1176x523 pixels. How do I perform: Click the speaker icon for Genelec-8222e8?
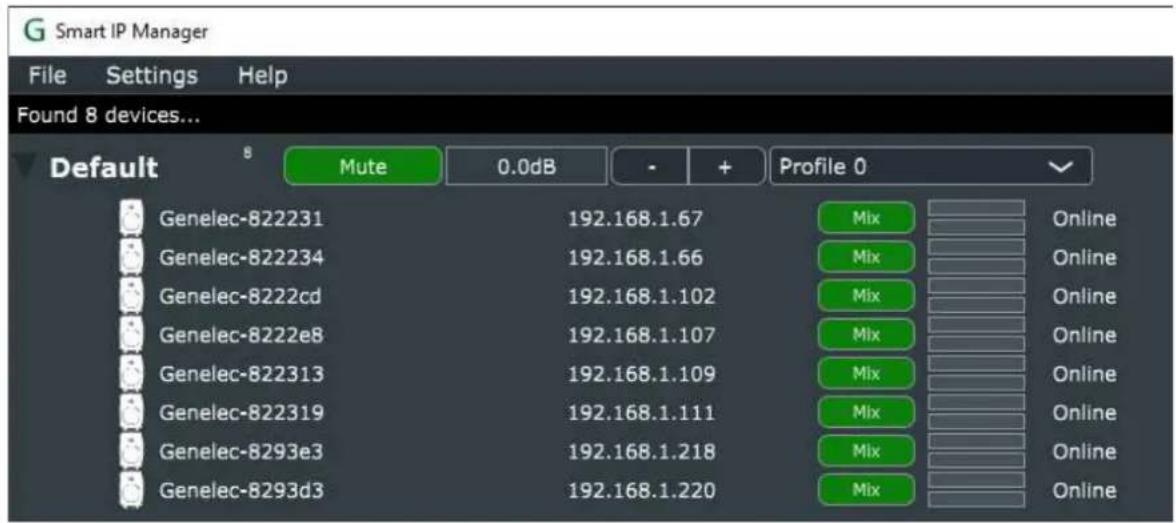132,335
